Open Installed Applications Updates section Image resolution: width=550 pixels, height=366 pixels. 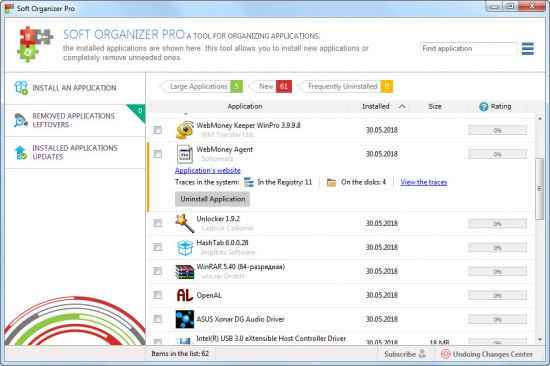click(x=75, y=152)
